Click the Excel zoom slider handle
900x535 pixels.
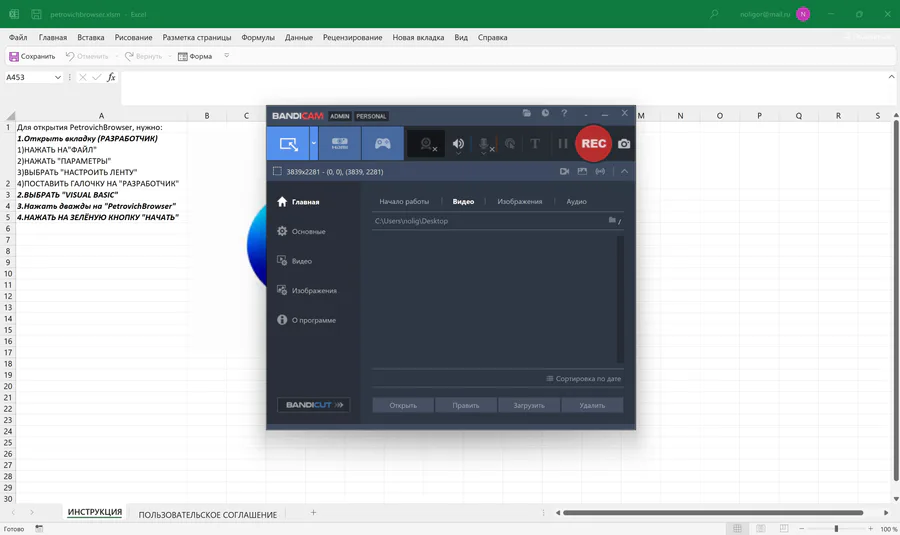pos(836,529)
